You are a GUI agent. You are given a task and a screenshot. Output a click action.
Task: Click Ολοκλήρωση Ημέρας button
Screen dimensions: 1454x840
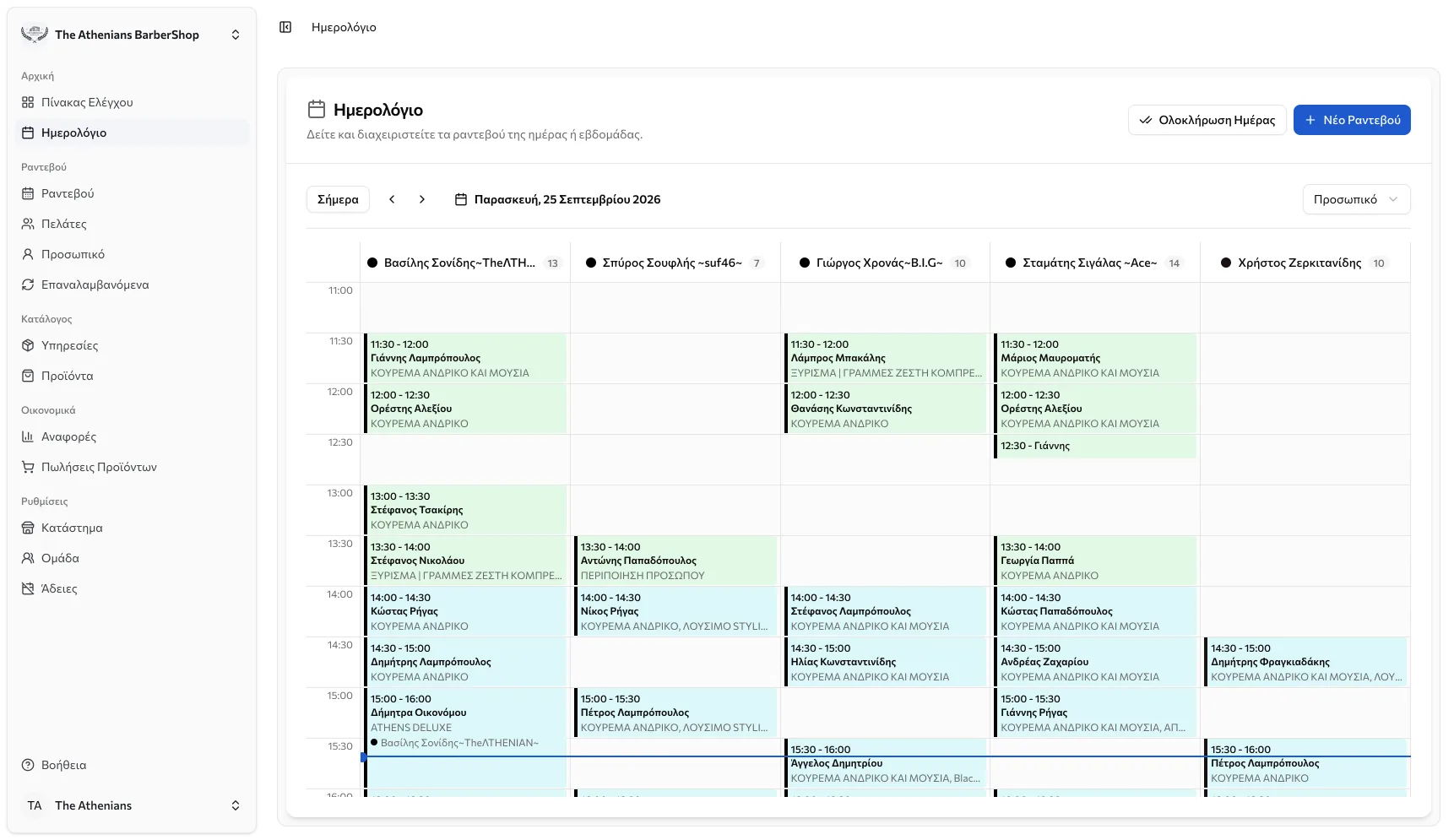1207,120
